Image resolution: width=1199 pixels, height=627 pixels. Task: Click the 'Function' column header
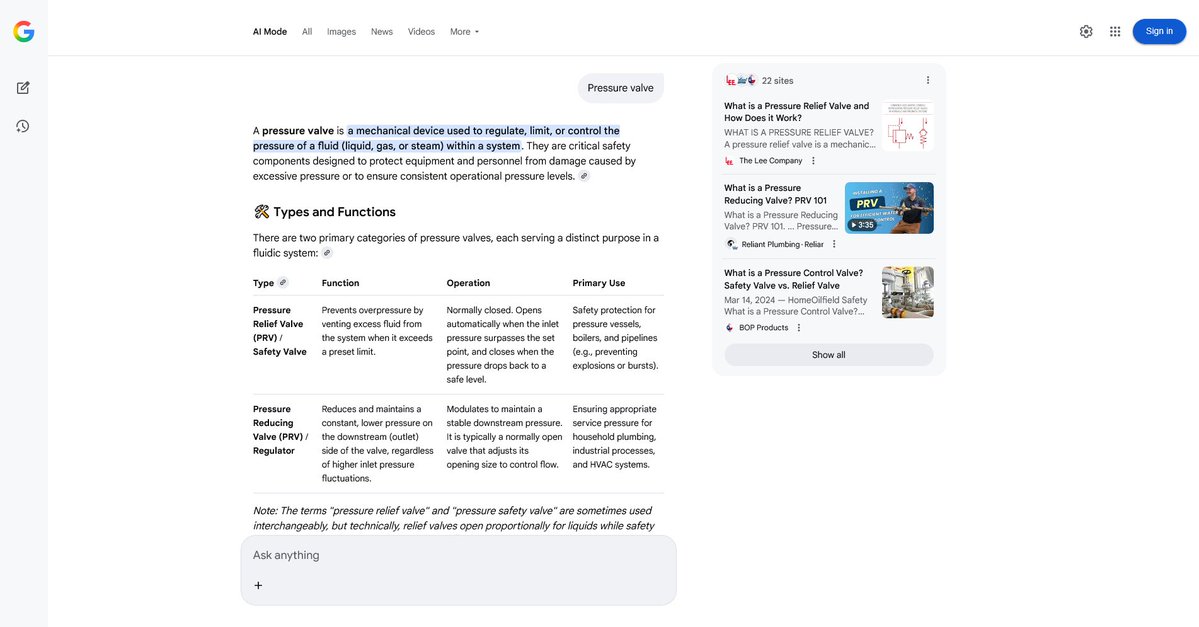(340, 283)
